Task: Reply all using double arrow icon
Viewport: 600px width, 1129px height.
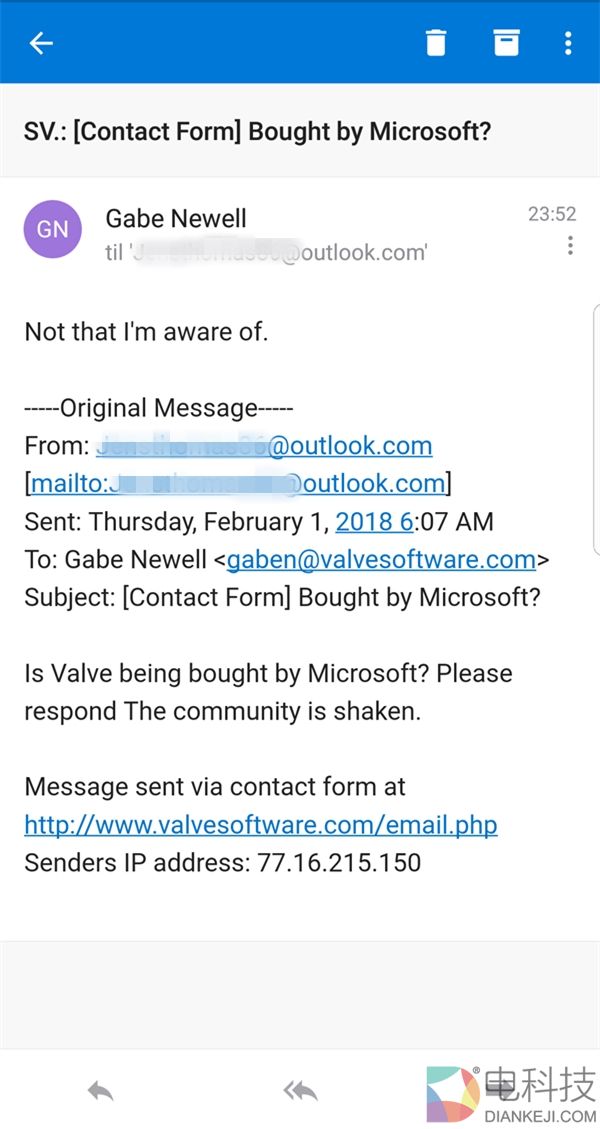Action: point(300,1091)
